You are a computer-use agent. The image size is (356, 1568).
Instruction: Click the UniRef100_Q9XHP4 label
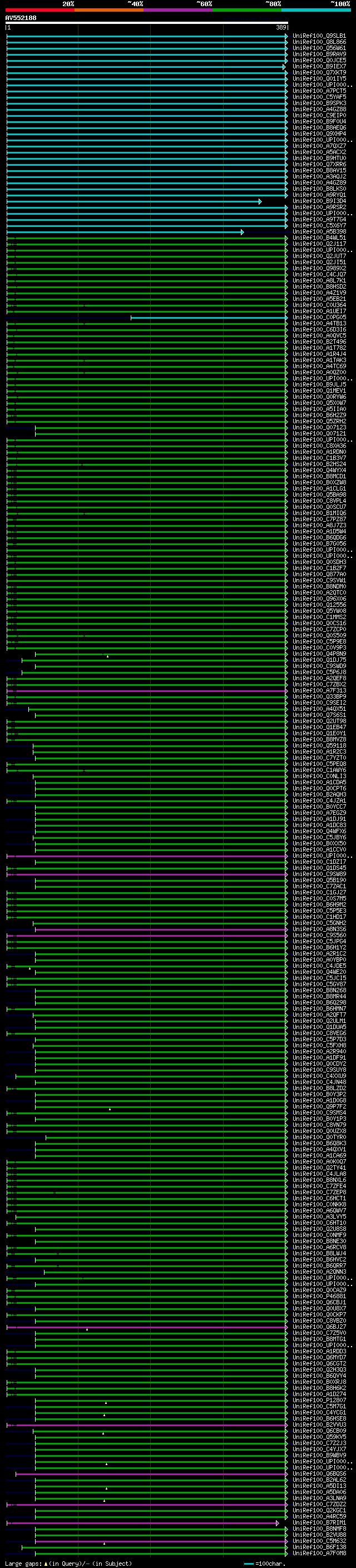pyautogui.click(x=319, y=134)
